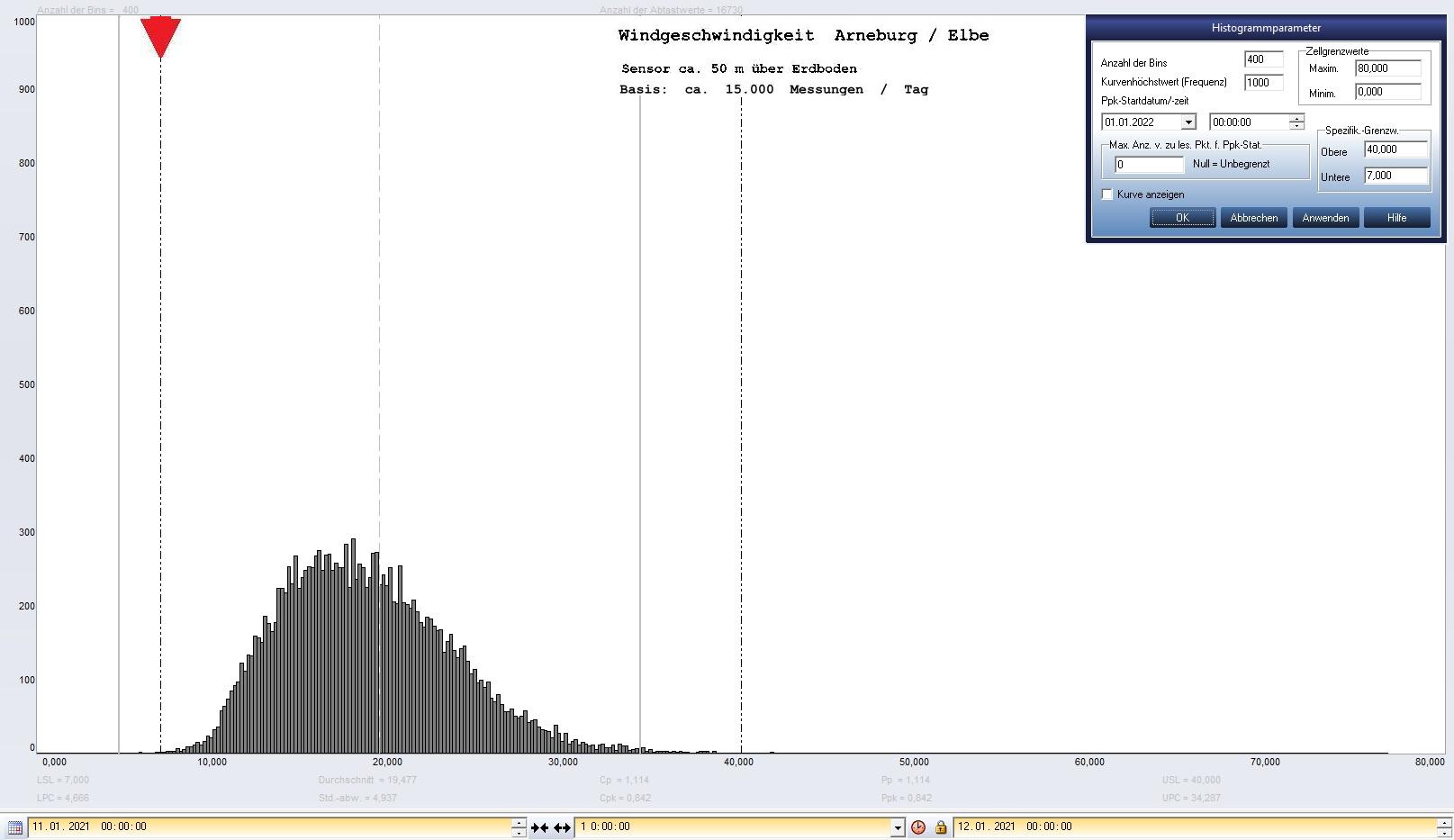Toggle the padlock lock icon
The width and height of the screenshot is (1454, 840).
(x=941, y=827)
